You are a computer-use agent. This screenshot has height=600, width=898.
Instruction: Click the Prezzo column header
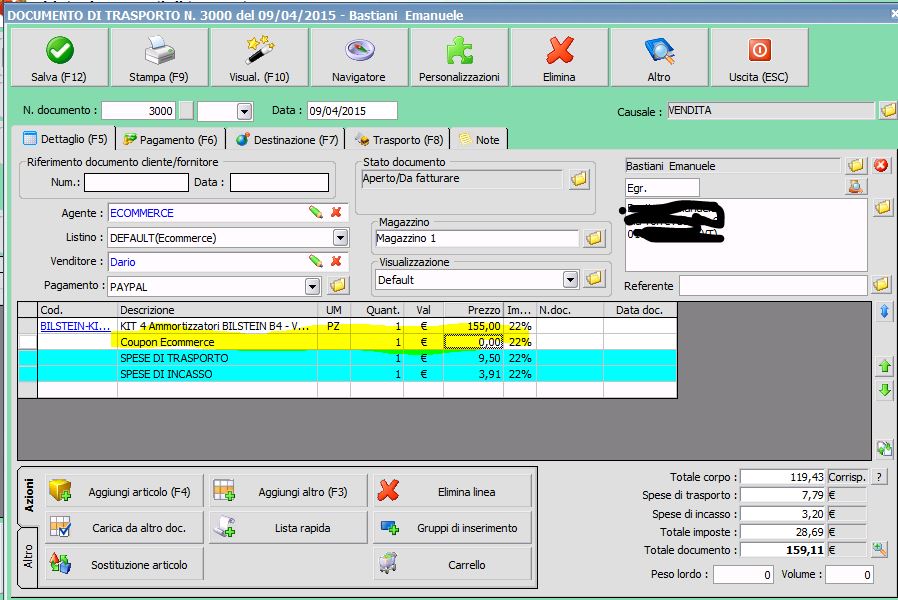[x=473, y=310]
